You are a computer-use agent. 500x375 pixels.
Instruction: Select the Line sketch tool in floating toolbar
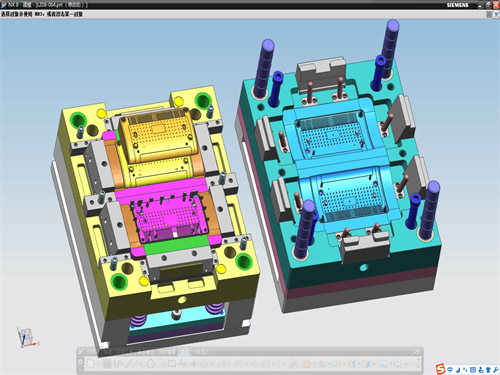pyautogui.click(x=128, y=363)
